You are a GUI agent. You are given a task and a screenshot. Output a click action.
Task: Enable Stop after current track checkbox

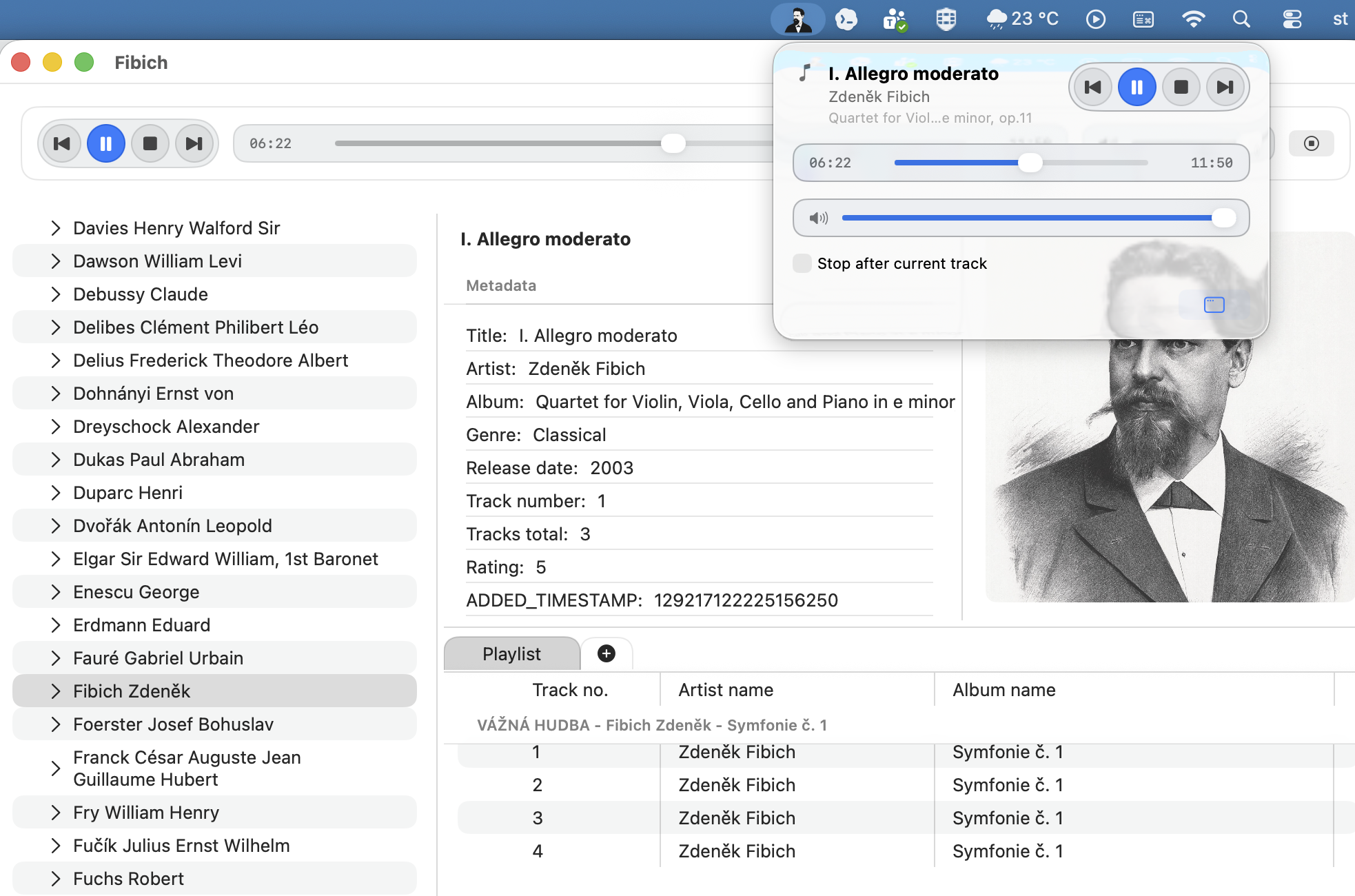(802, 263)
